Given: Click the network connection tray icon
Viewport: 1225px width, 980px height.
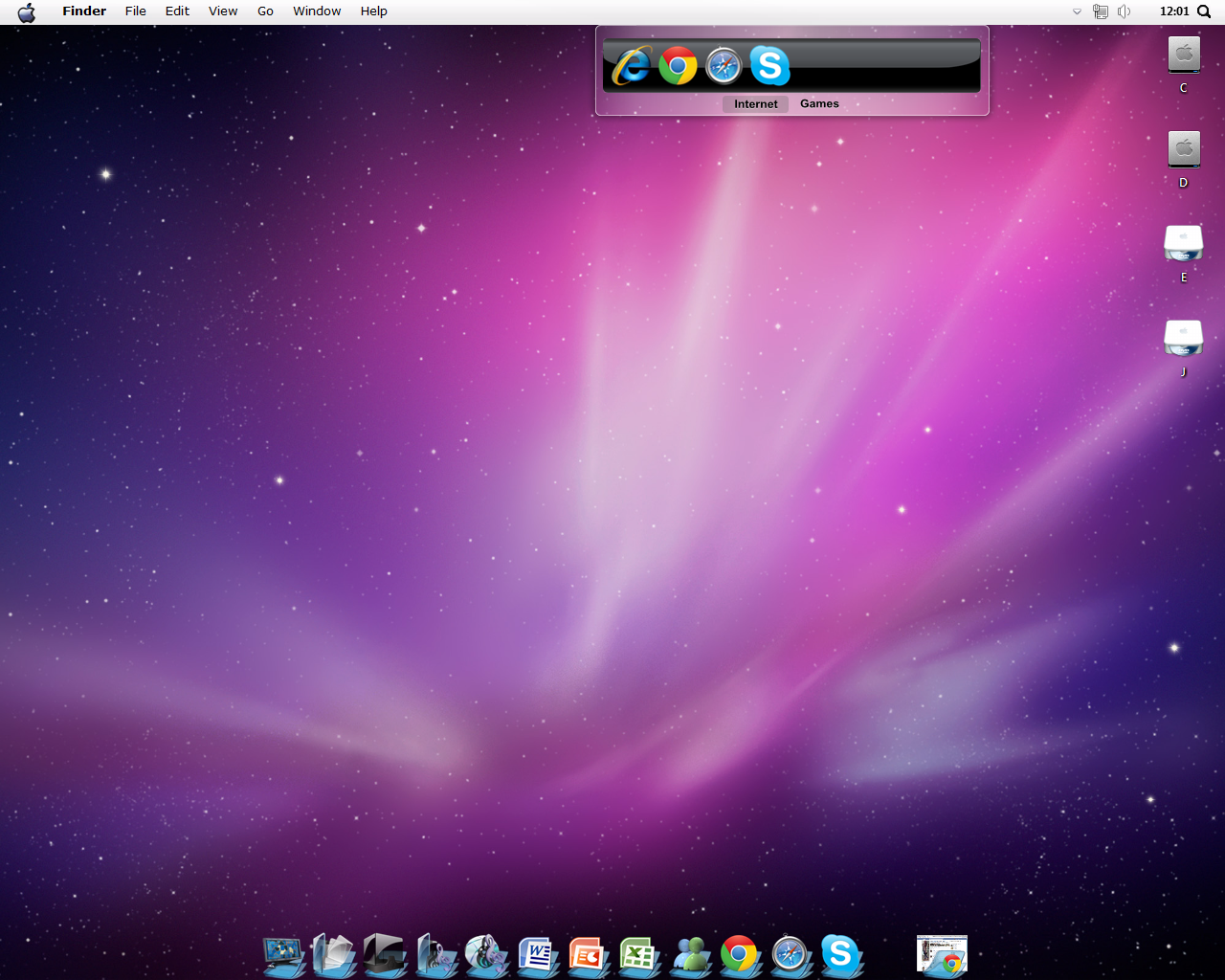Looking at the screenshot, I should [1101, 11].
